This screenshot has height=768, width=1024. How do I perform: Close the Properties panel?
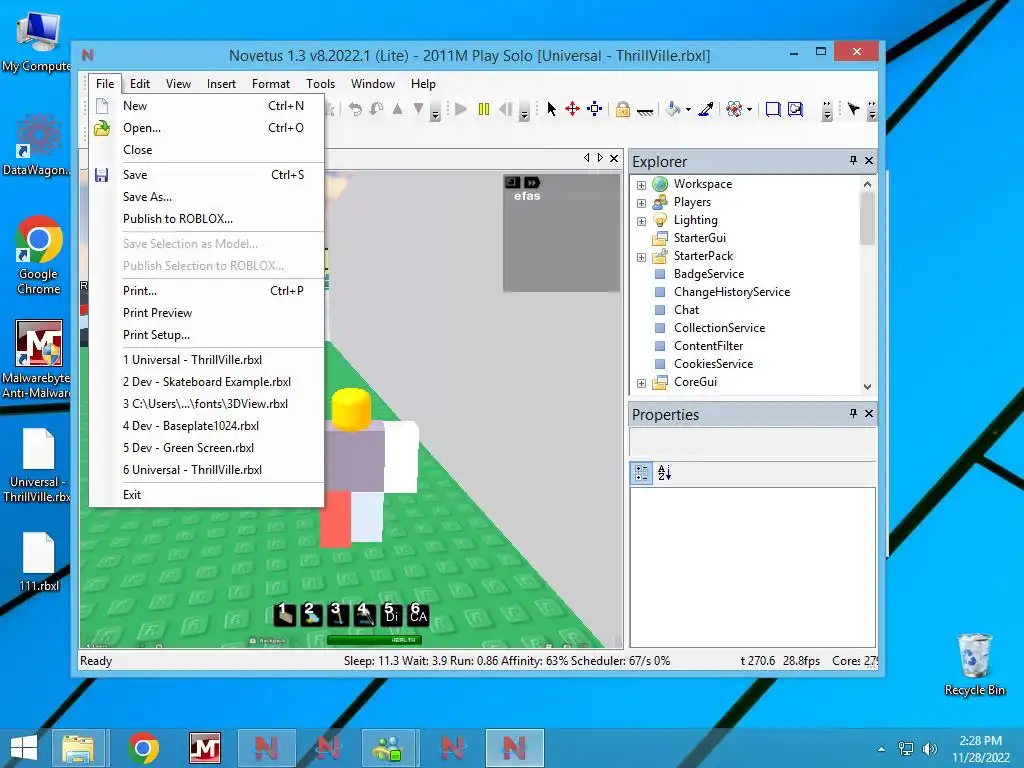pyautogui.click(x=869, y=413)
